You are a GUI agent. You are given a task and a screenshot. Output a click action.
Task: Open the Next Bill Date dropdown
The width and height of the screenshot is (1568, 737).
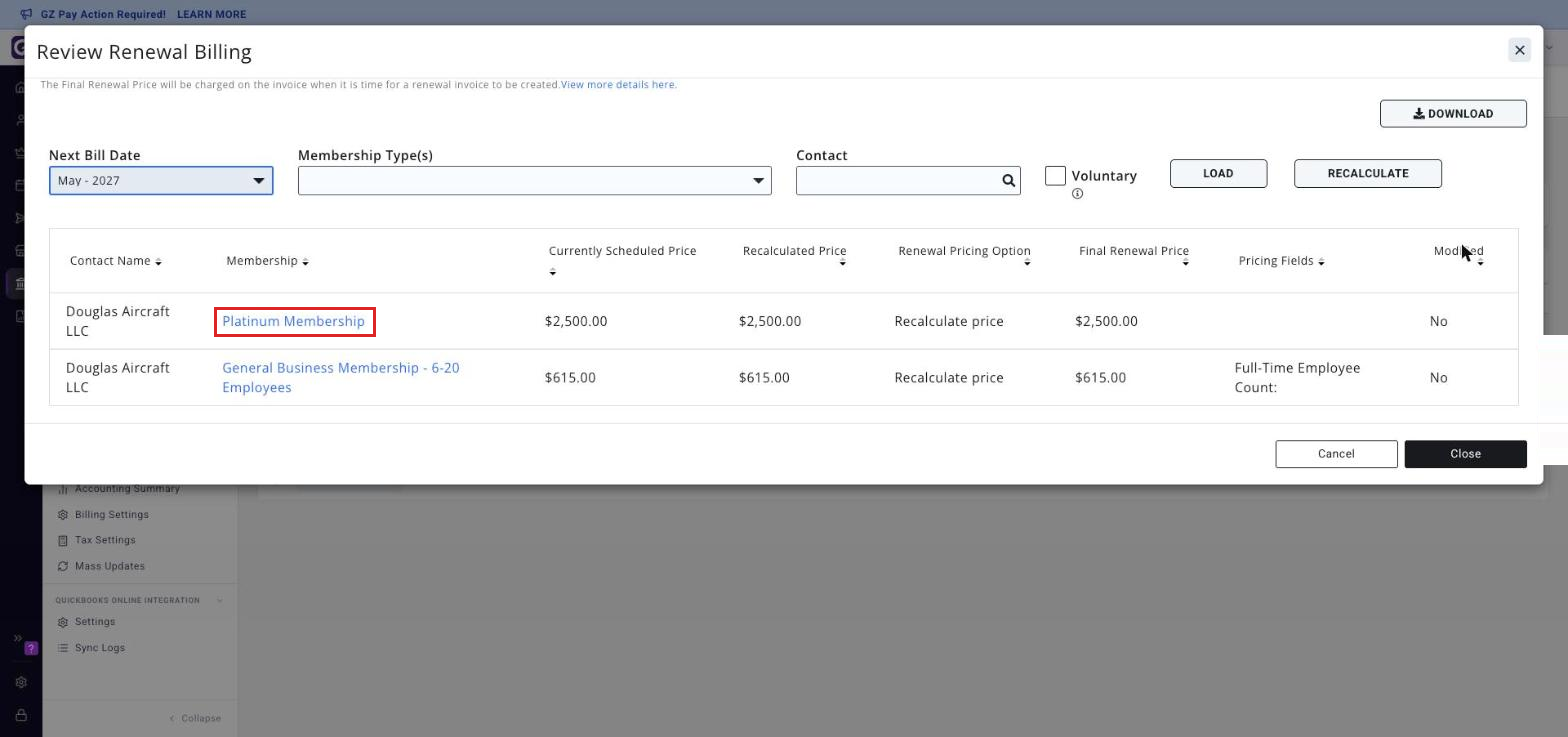tap(161, 181)
